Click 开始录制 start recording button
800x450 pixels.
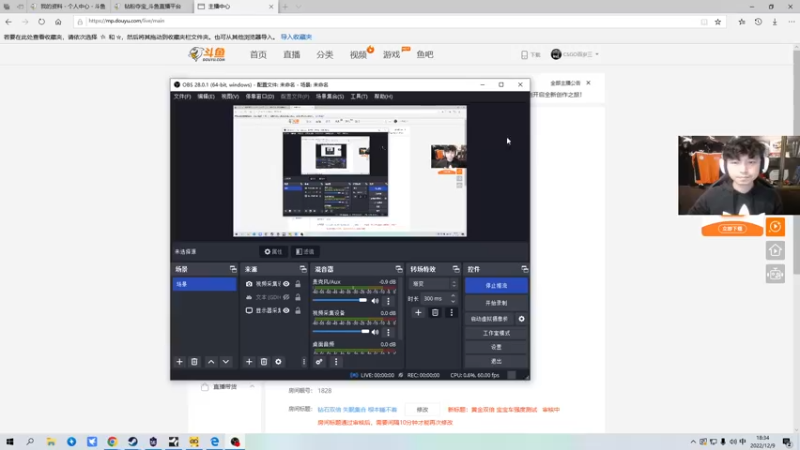[x=496, y=303]
